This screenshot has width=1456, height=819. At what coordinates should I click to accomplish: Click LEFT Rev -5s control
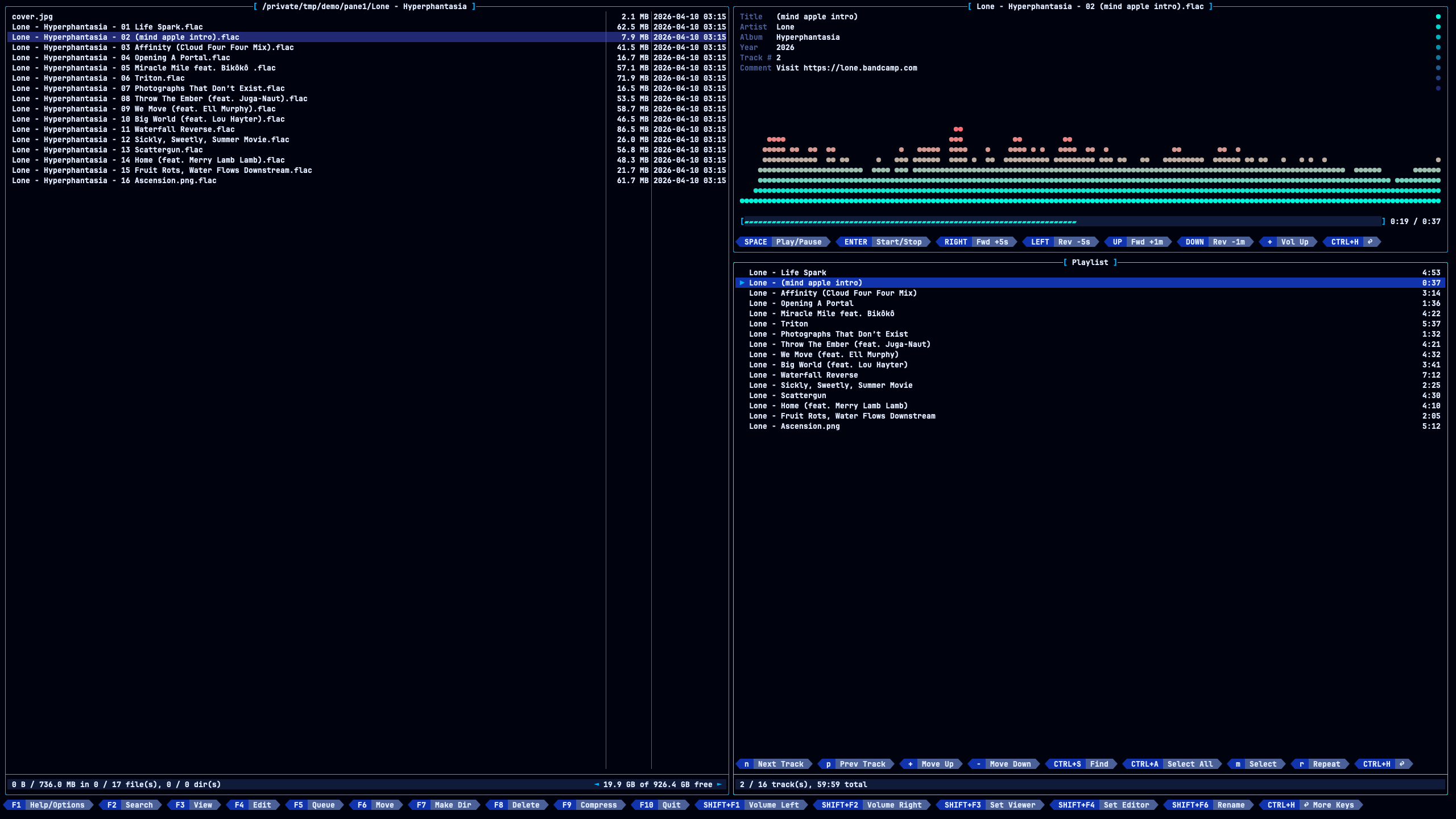click(x=1061, y=242)
